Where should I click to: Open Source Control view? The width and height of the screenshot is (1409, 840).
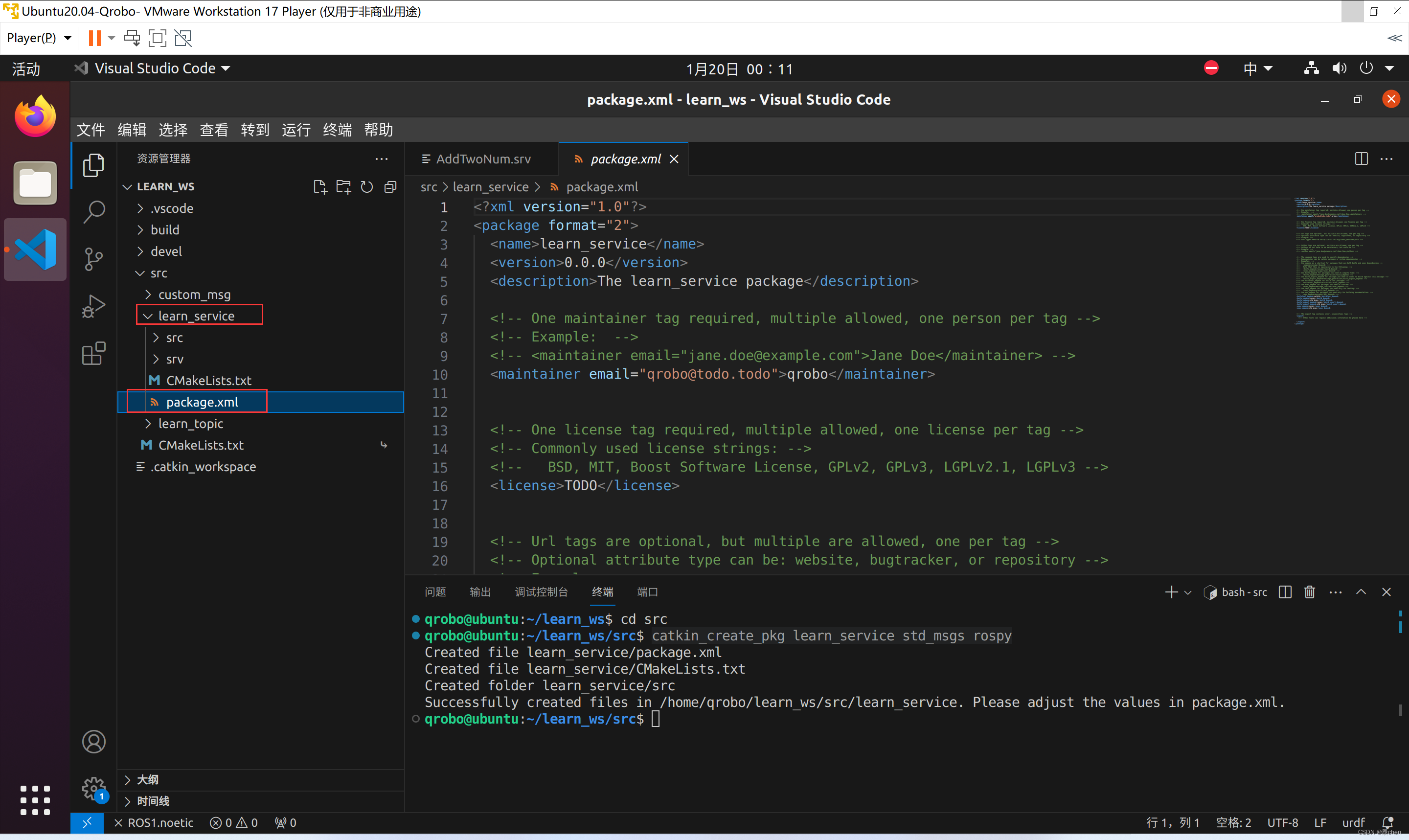click(x=93, y=259)
